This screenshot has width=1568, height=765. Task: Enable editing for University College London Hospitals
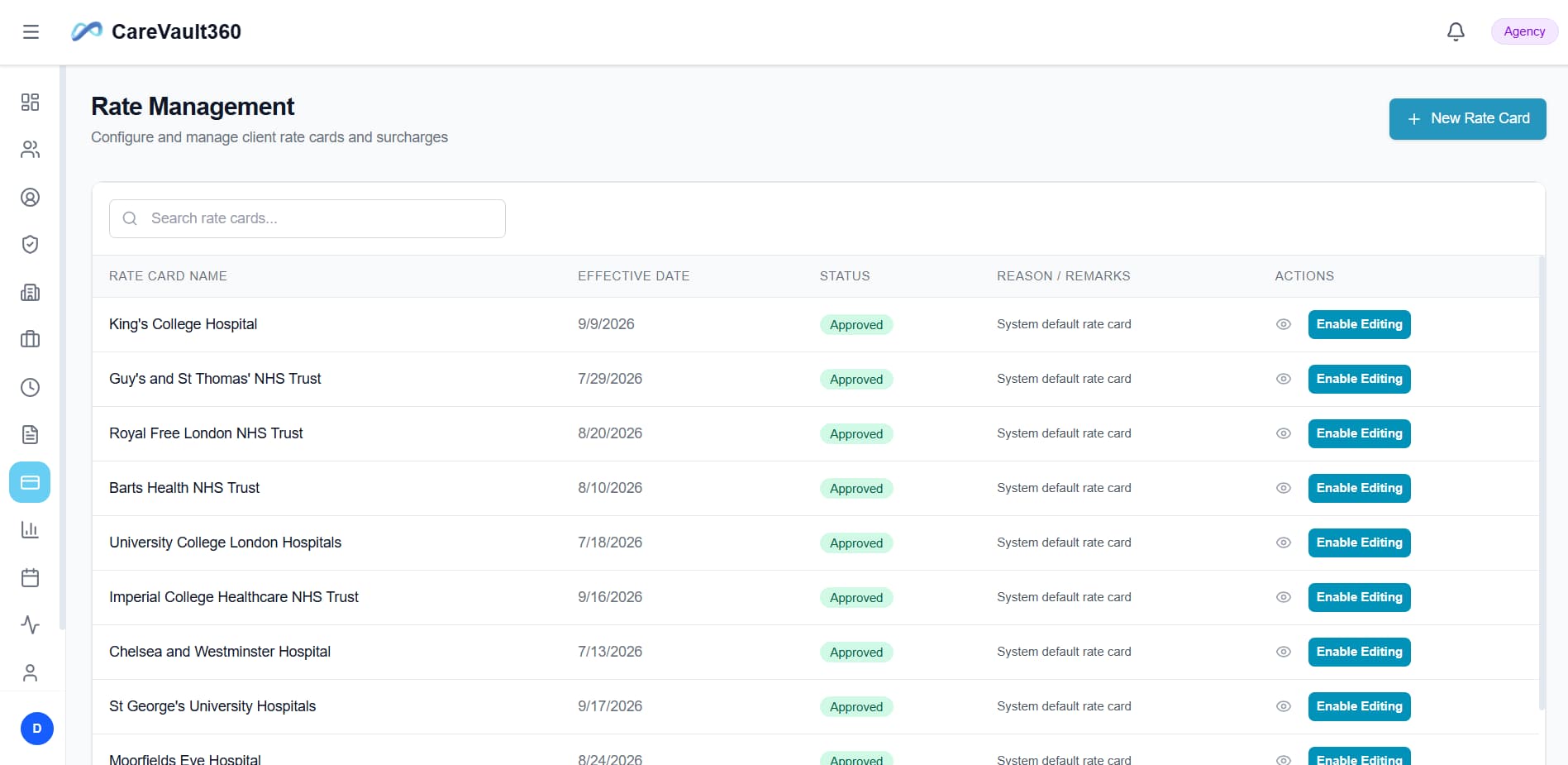click(x=1359, y=543)
